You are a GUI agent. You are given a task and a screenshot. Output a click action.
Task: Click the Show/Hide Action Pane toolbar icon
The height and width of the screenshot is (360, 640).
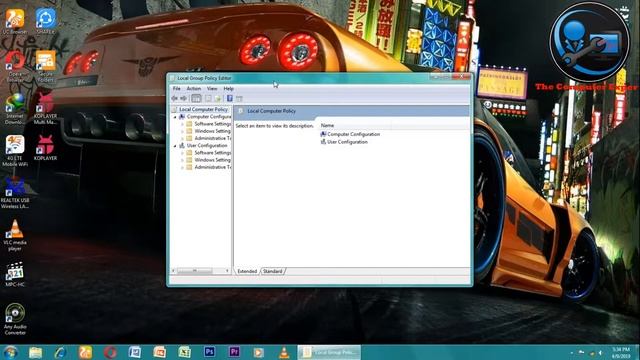click(x=240, y=98)
